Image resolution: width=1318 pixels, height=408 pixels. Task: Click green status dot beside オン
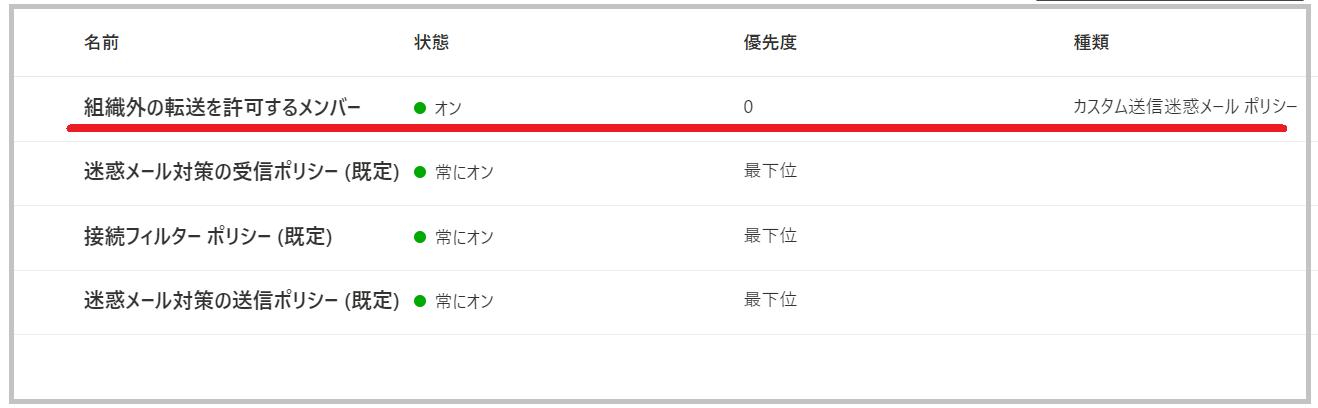(420, 107)
